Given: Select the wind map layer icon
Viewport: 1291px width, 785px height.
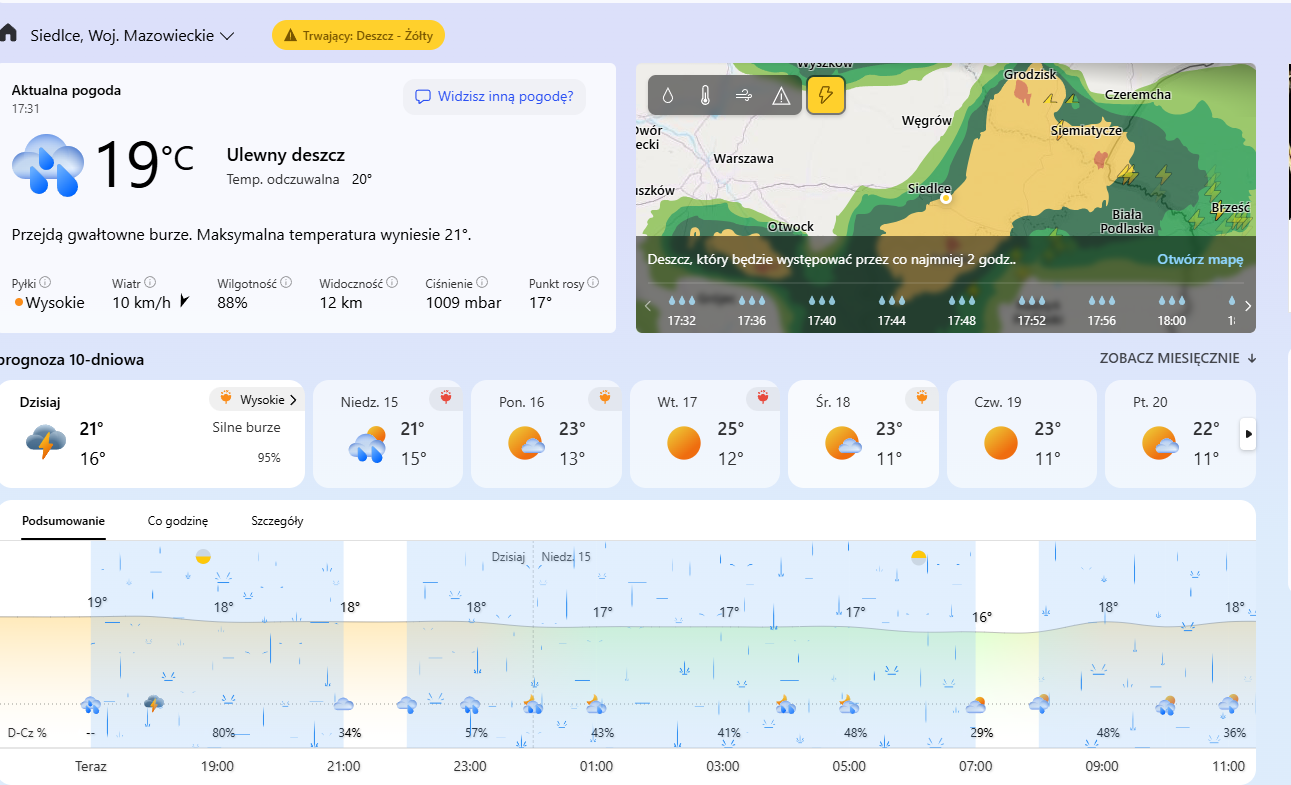Looking at the screenshot, I should [744, 95].
